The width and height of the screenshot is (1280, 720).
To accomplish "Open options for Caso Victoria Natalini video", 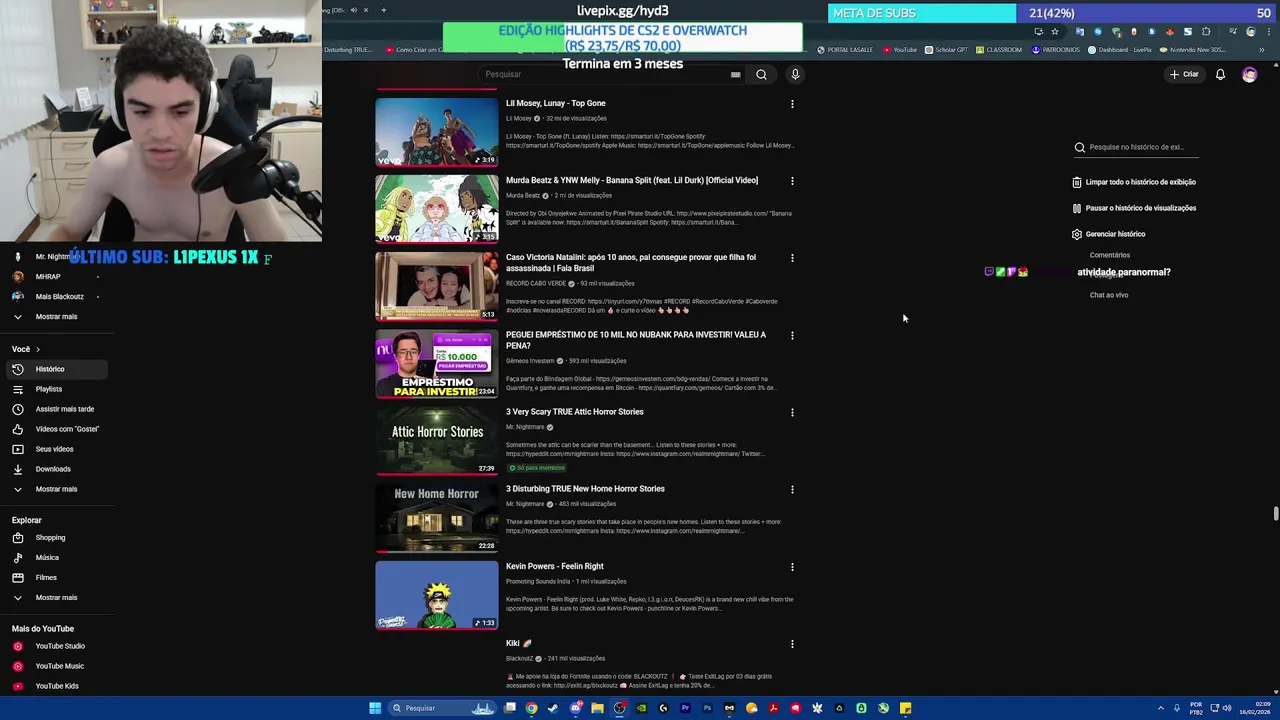I will [x=792, y=258].
